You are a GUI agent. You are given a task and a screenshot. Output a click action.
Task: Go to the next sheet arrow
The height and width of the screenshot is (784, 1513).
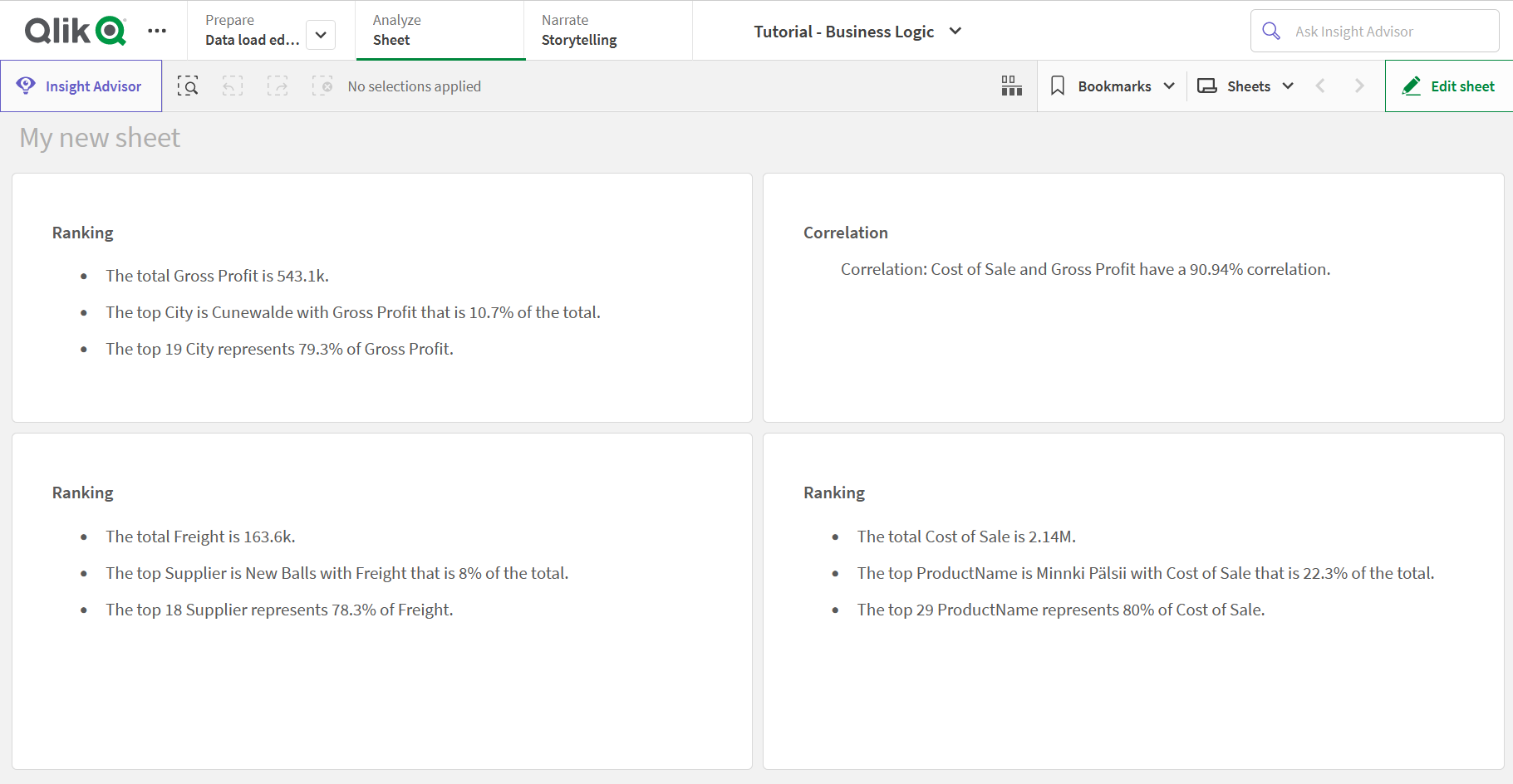(1359, 86)
